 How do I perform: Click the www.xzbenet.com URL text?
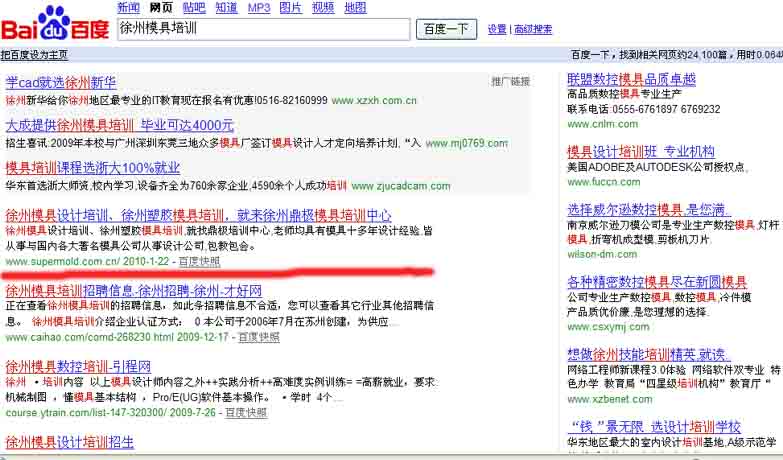[610, 399]
